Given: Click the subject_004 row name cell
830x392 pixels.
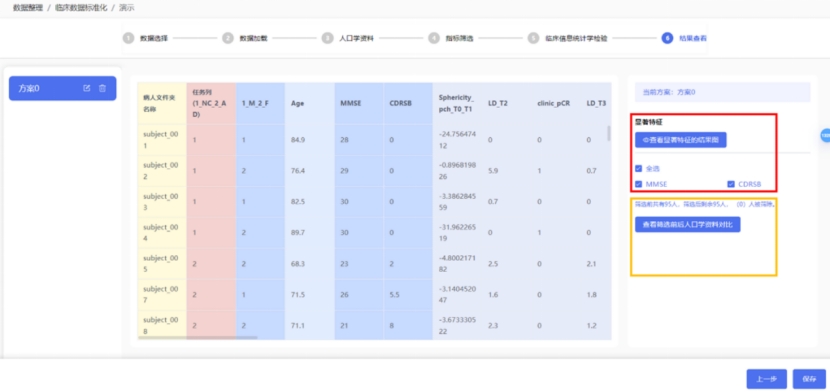Looking at the screenshot, I should (161, 232).
